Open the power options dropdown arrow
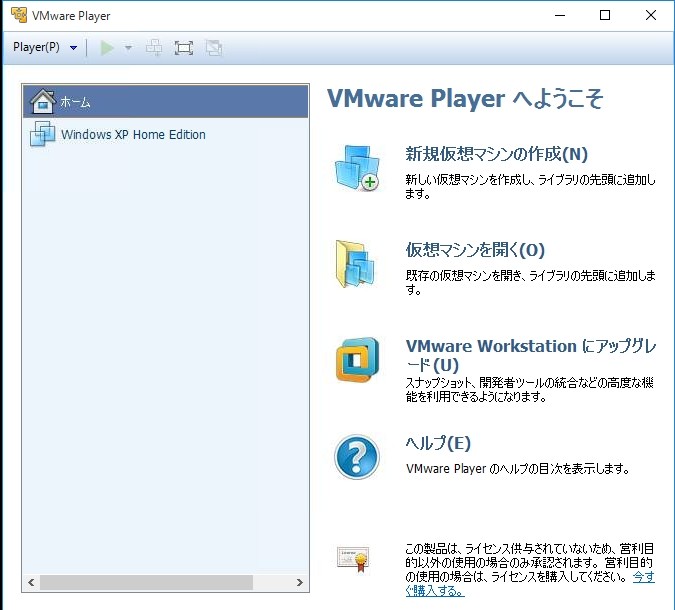This screenshot has width=675, height=610. pyautogui.click(x=128, y=48)
